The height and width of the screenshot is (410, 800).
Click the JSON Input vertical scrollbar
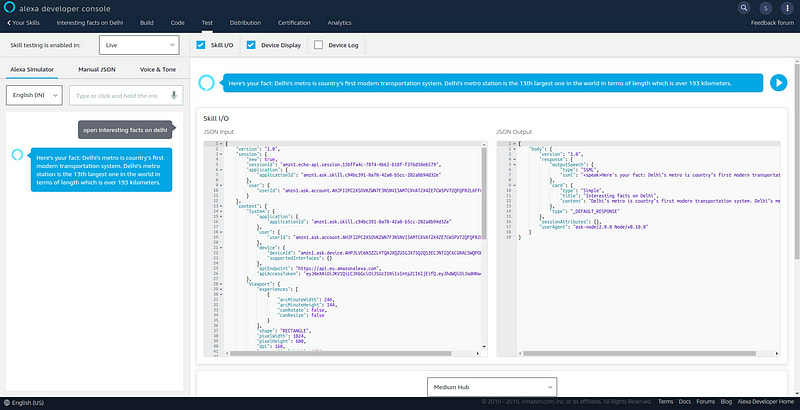click(484, 194)
